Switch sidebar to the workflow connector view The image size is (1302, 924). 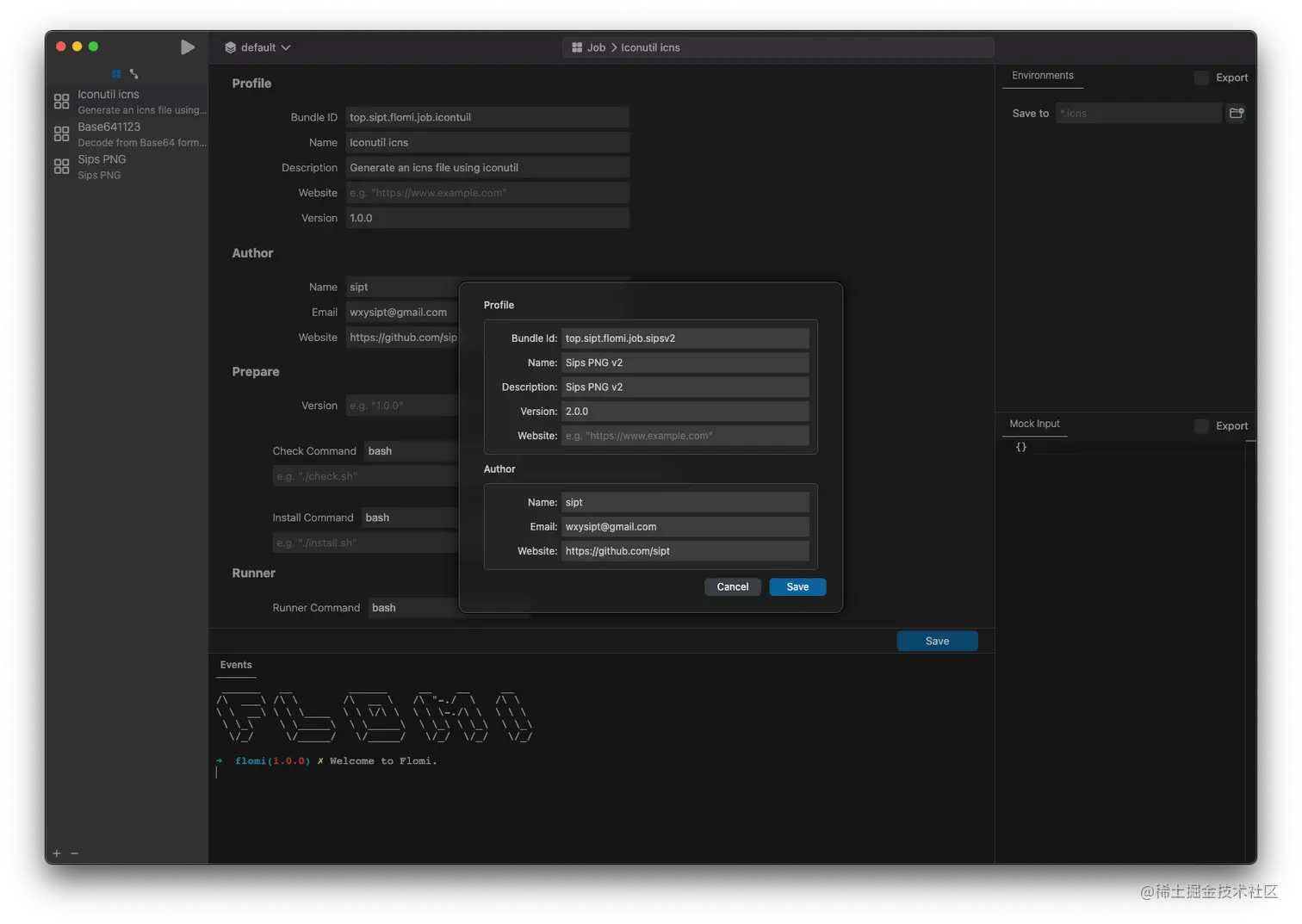coord(133,74)
